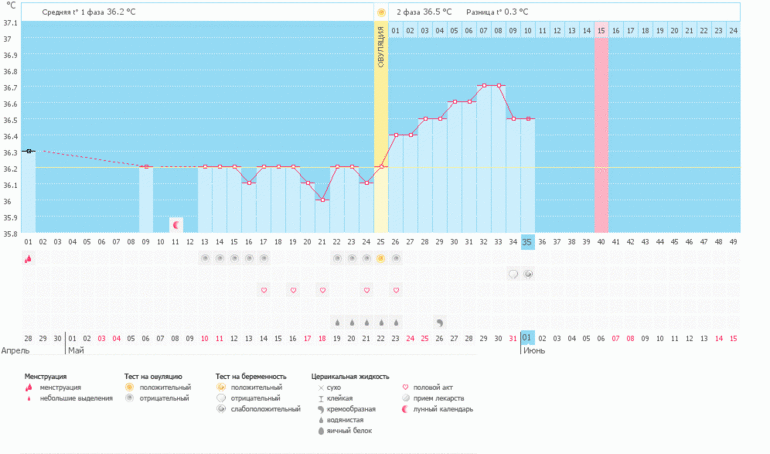Click the negative ovulation test icon on day 13
This screenshot has height=454, width=770.
205,258
